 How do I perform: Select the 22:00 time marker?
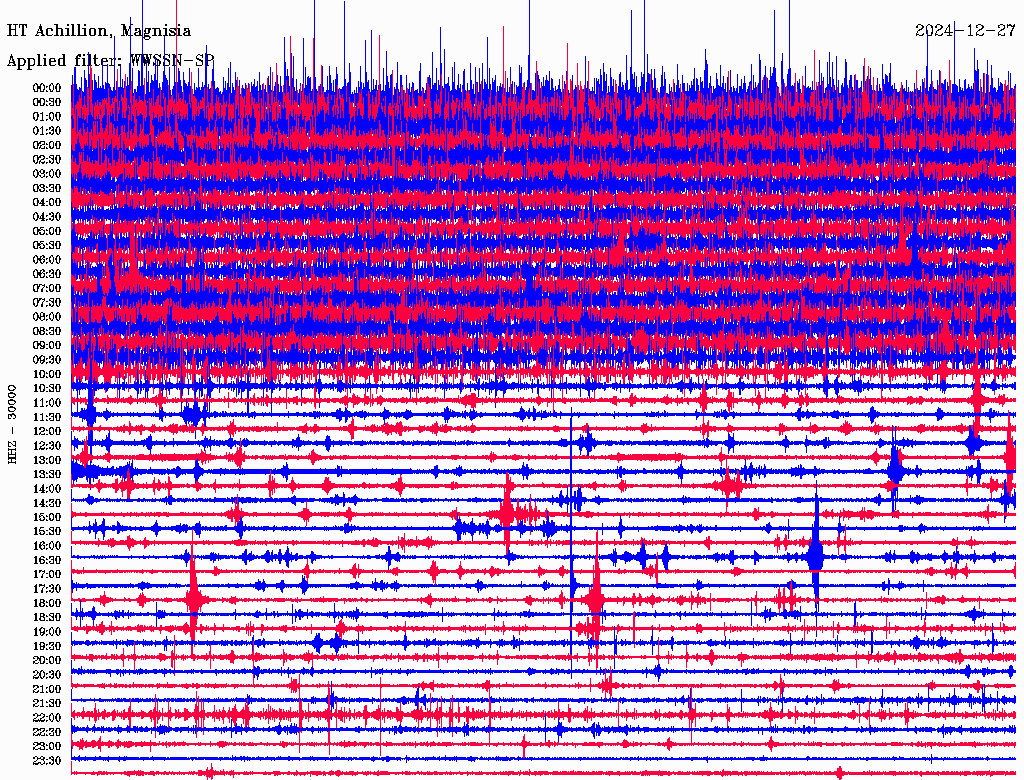[x=47, y=718]
